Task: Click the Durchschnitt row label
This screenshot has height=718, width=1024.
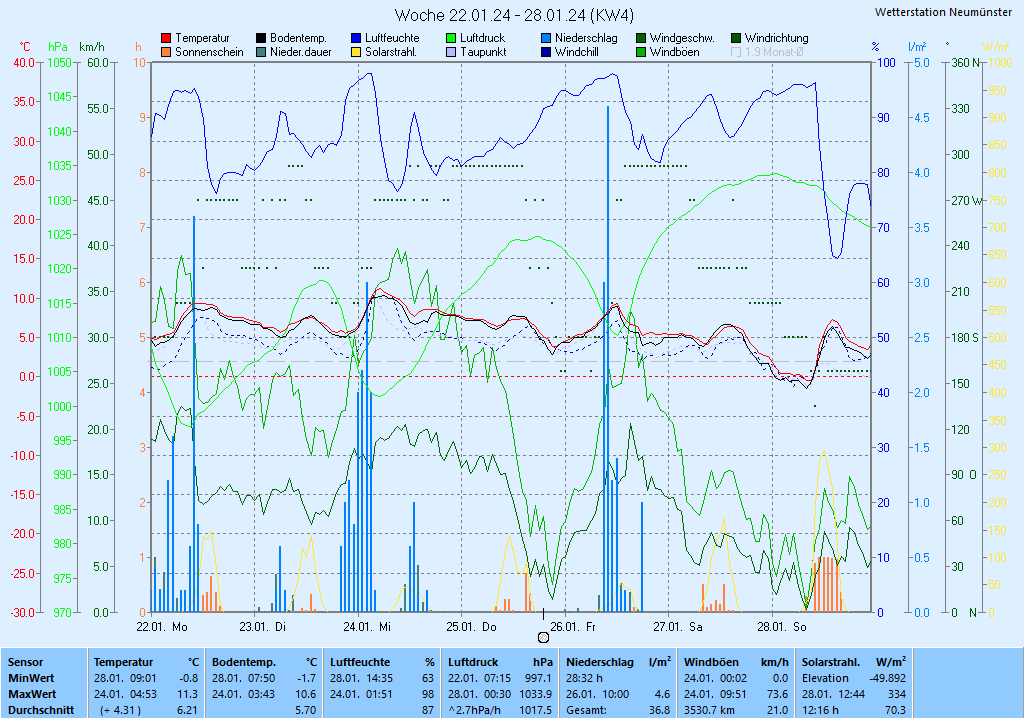Action: point(40,710)
